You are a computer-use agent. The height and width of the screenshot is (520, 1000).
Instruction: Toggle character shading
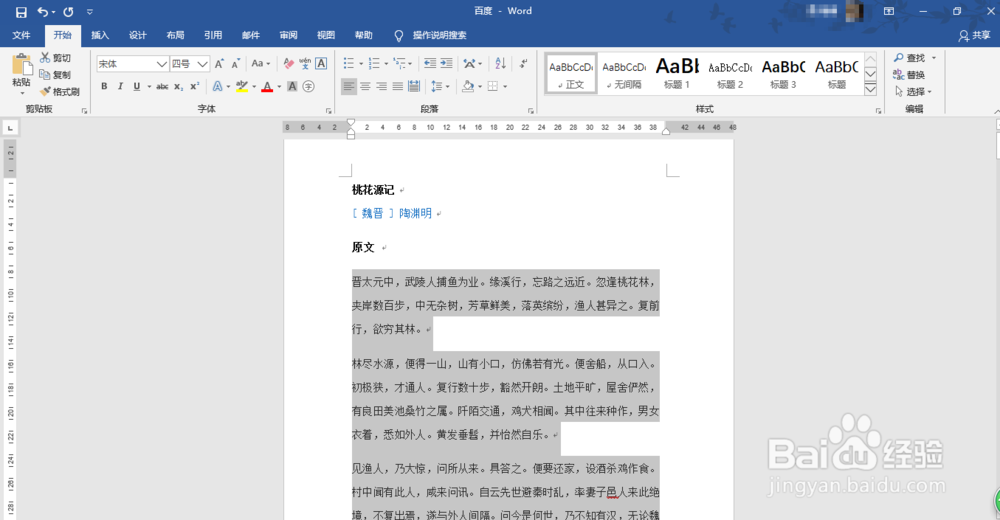pyautogui.click(x=292, y=86)
